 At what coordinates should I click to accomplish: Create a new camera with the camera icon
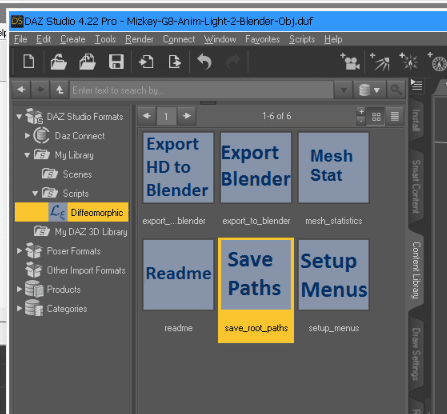click(x=350, y=62)
